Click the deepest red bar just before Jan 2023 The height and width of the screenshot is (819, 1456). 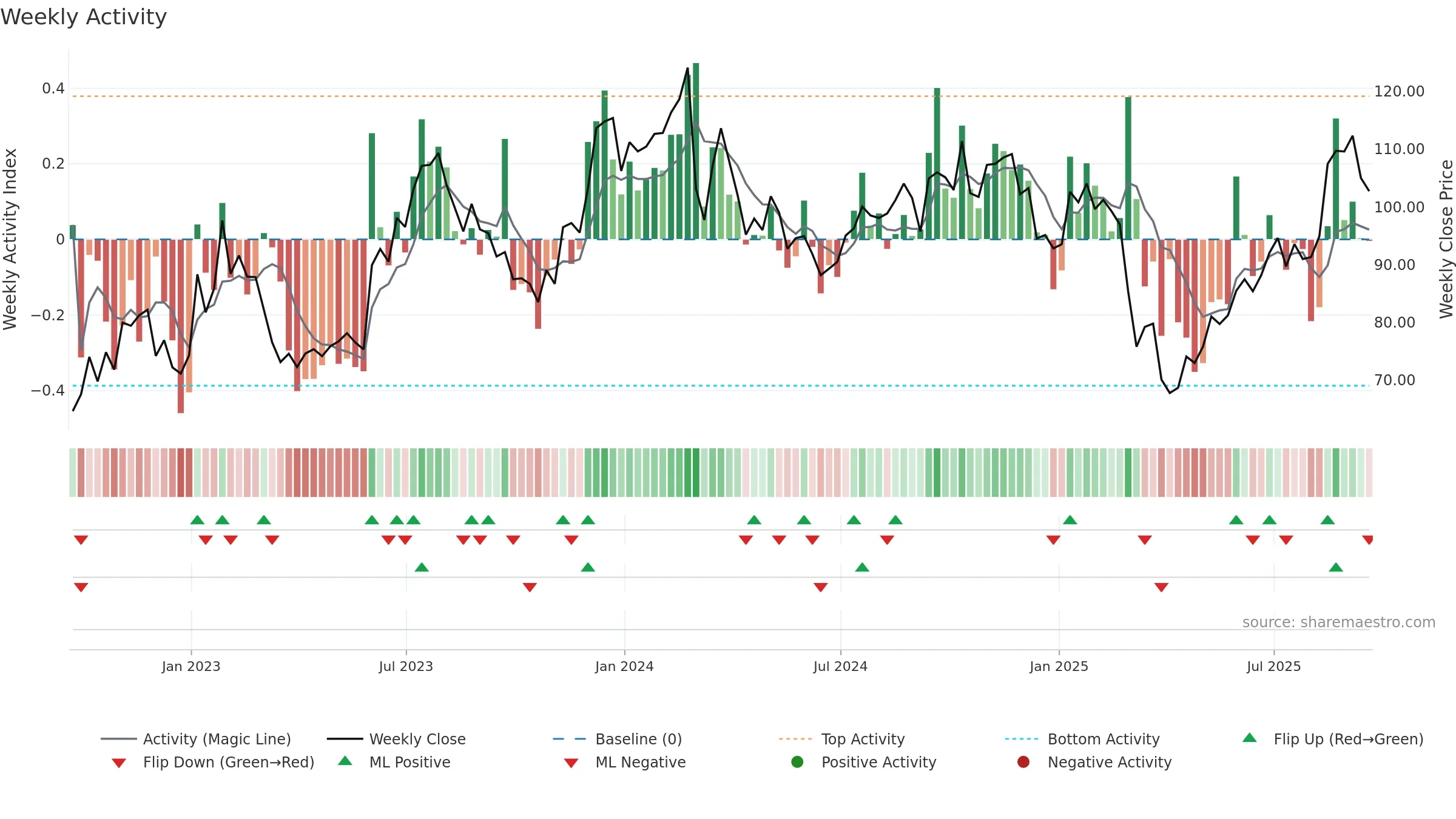pyautogui.click(x=181, y=326)
